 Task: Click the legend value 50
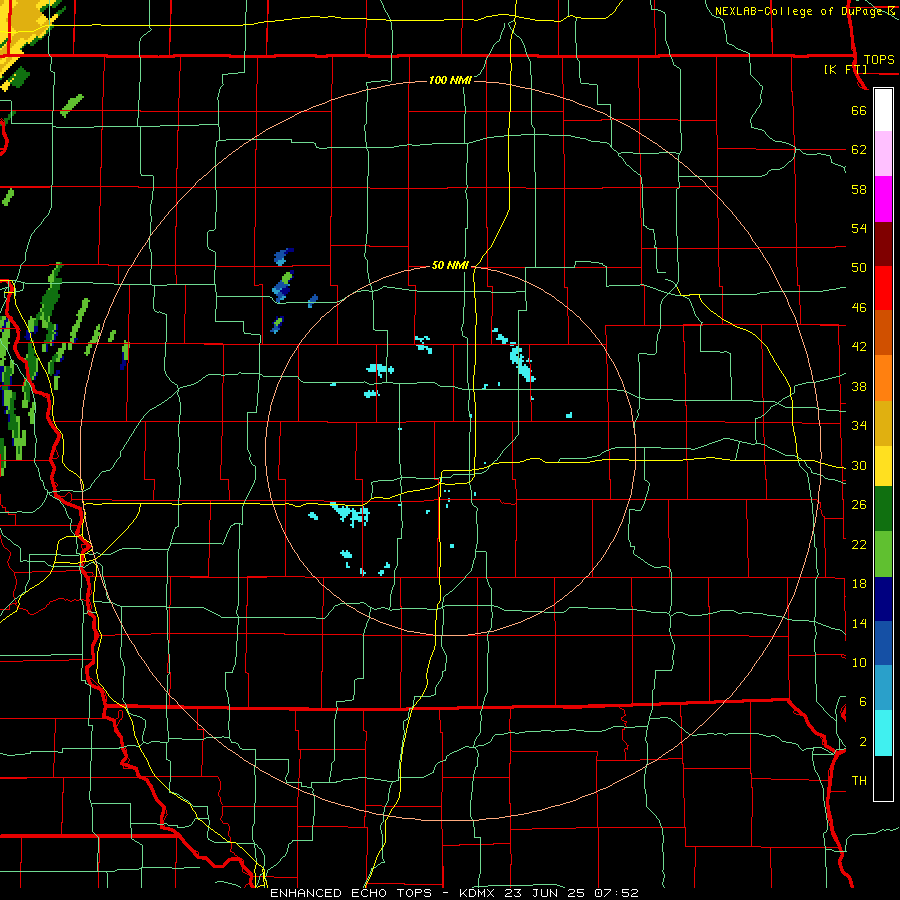click(859, 267)
